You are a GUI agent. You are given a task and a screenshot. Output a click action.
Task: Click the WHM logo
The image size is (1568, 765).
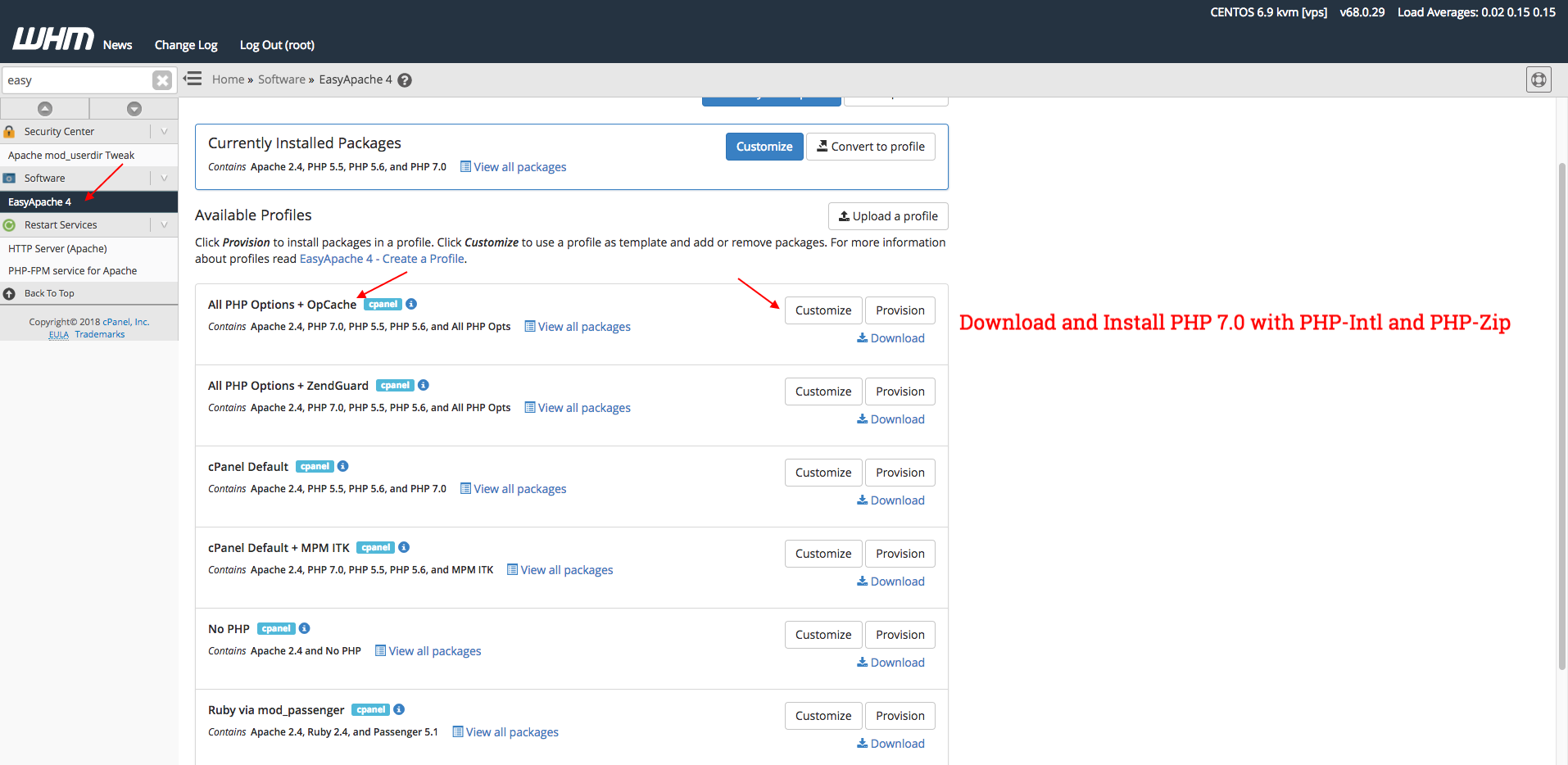pos(53,38)
